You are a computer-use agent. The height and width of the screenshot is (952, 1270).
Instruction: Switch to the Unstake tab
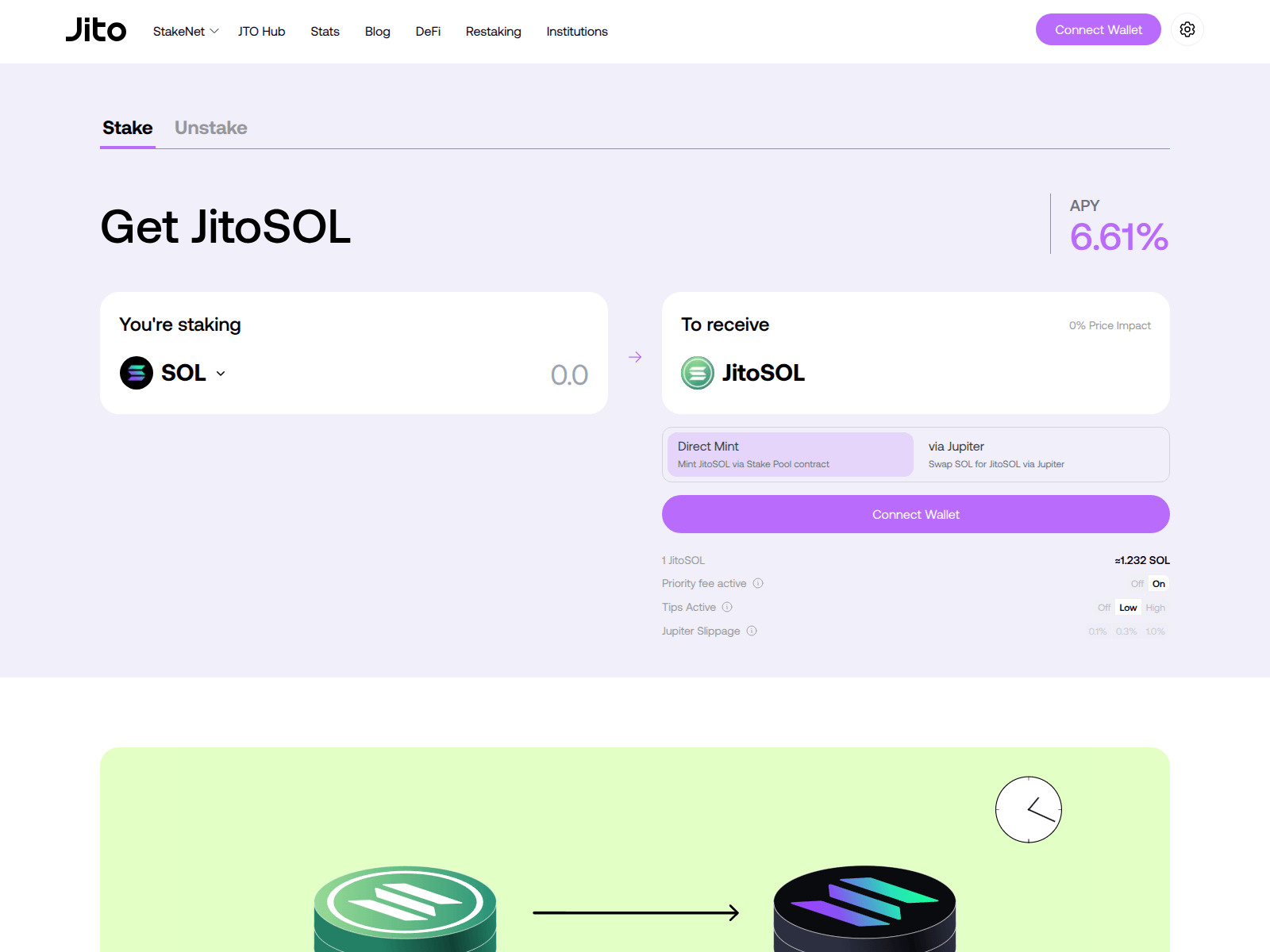coord(211,128)
